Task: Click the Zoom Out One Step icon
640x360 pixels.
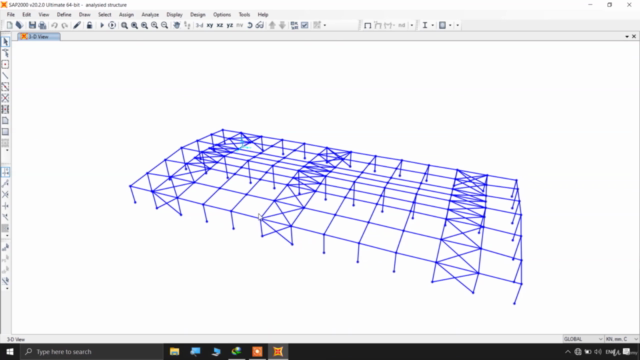Action: click(164, 25)
